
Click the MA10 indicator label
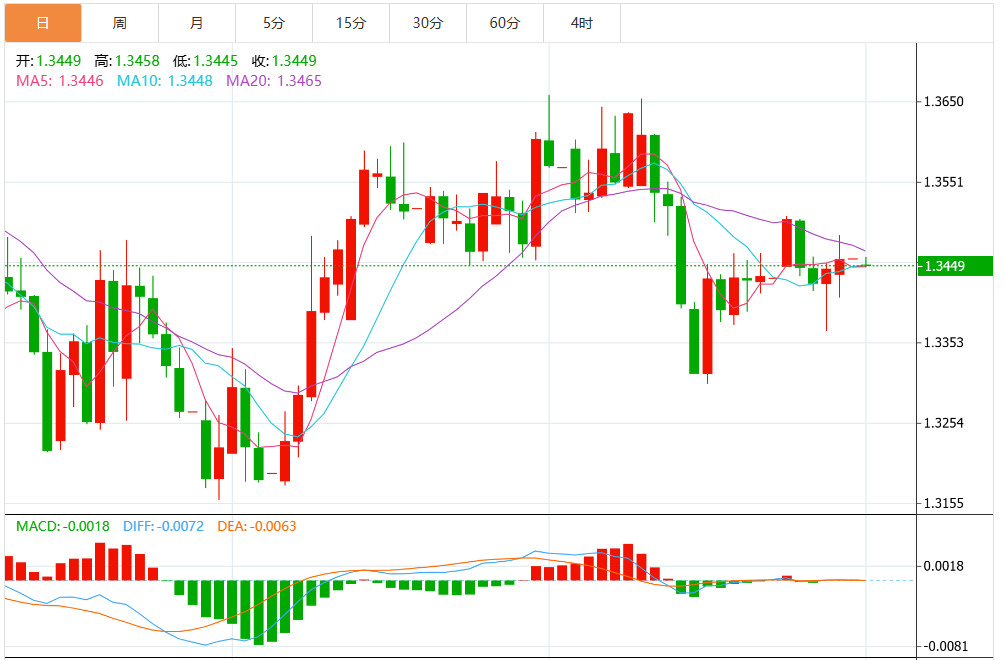(165, 81)
